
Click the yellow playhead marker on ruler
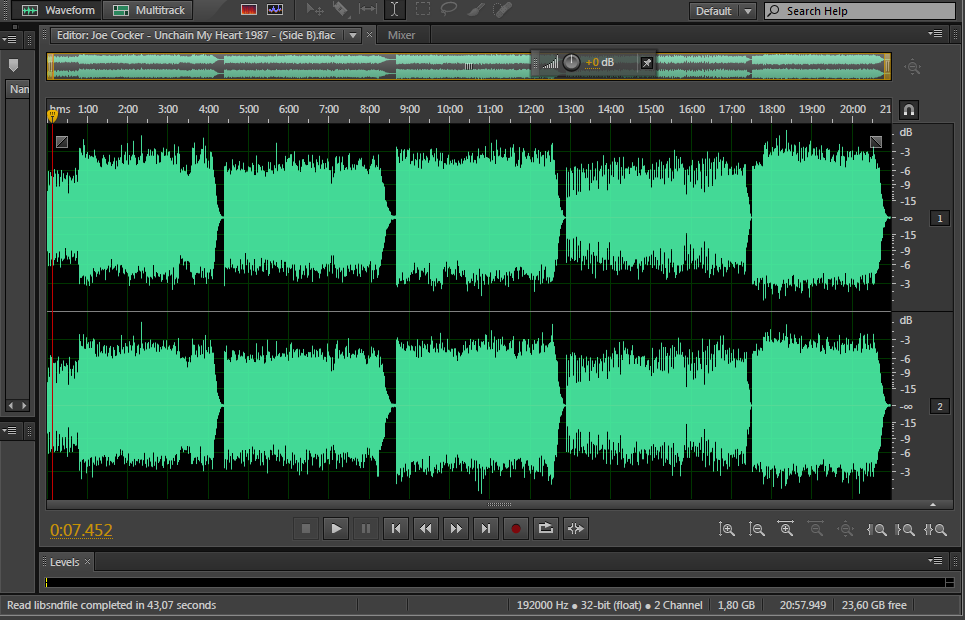click(x=52, y=115)
